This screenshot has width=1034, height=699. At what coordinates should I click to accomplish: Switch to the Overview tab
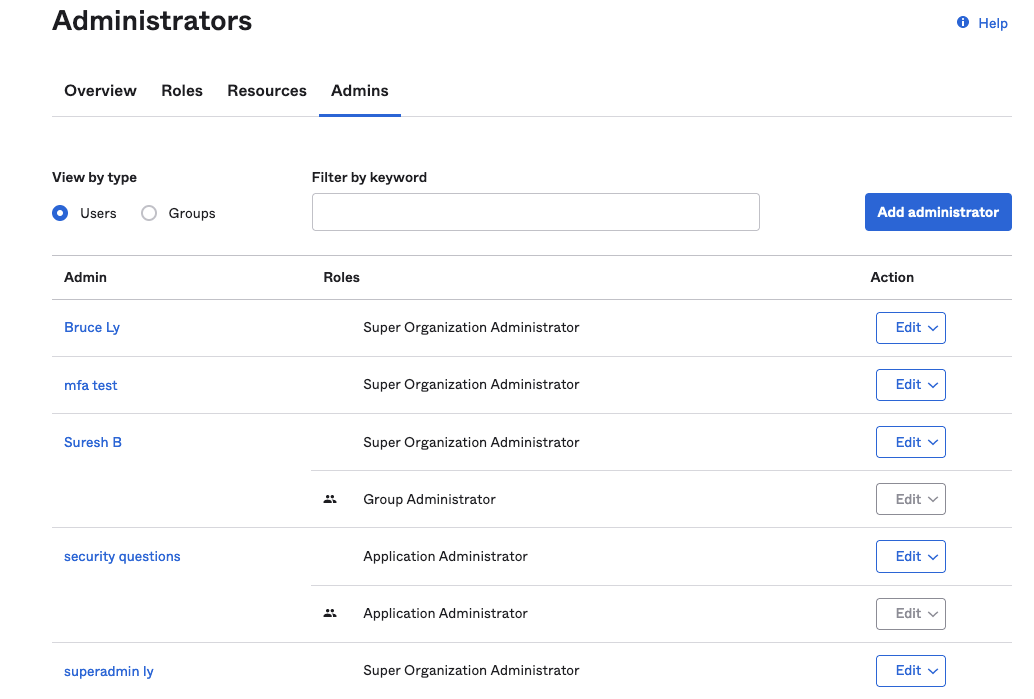[100, 91]
